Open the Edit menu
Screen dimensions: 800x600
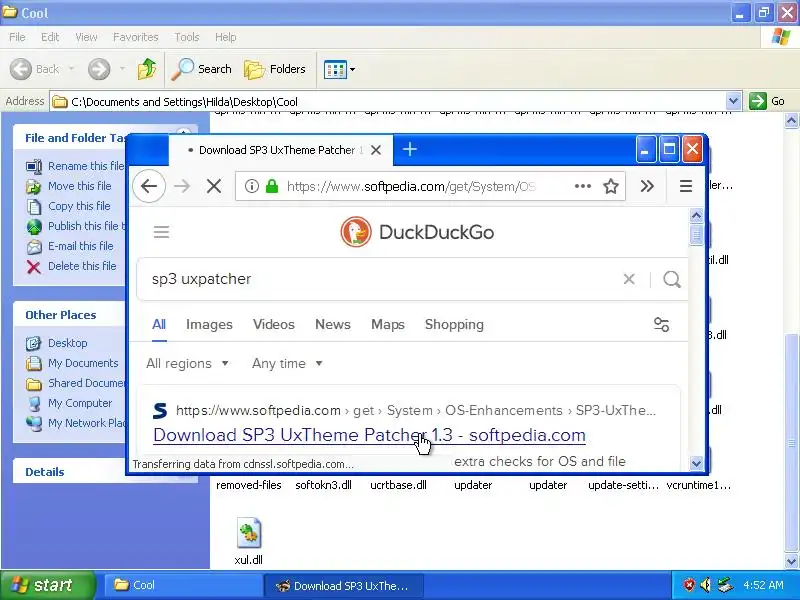(x=50, y=37)
